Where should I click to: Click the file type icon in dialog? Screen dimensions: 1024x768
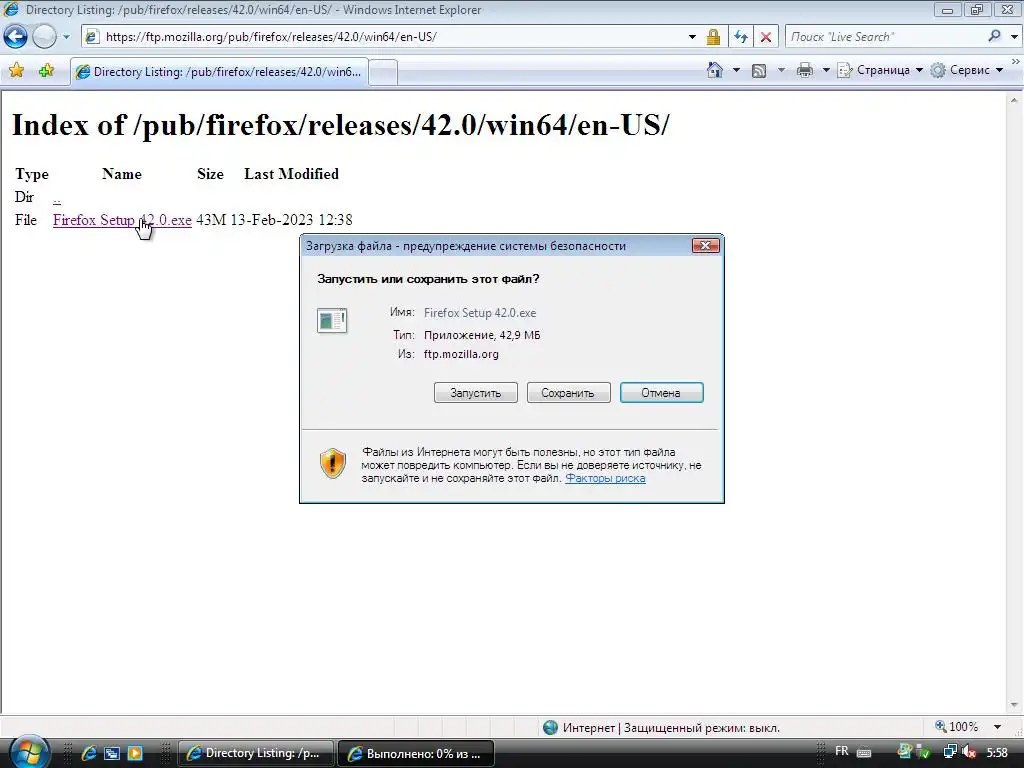point(332,321)
